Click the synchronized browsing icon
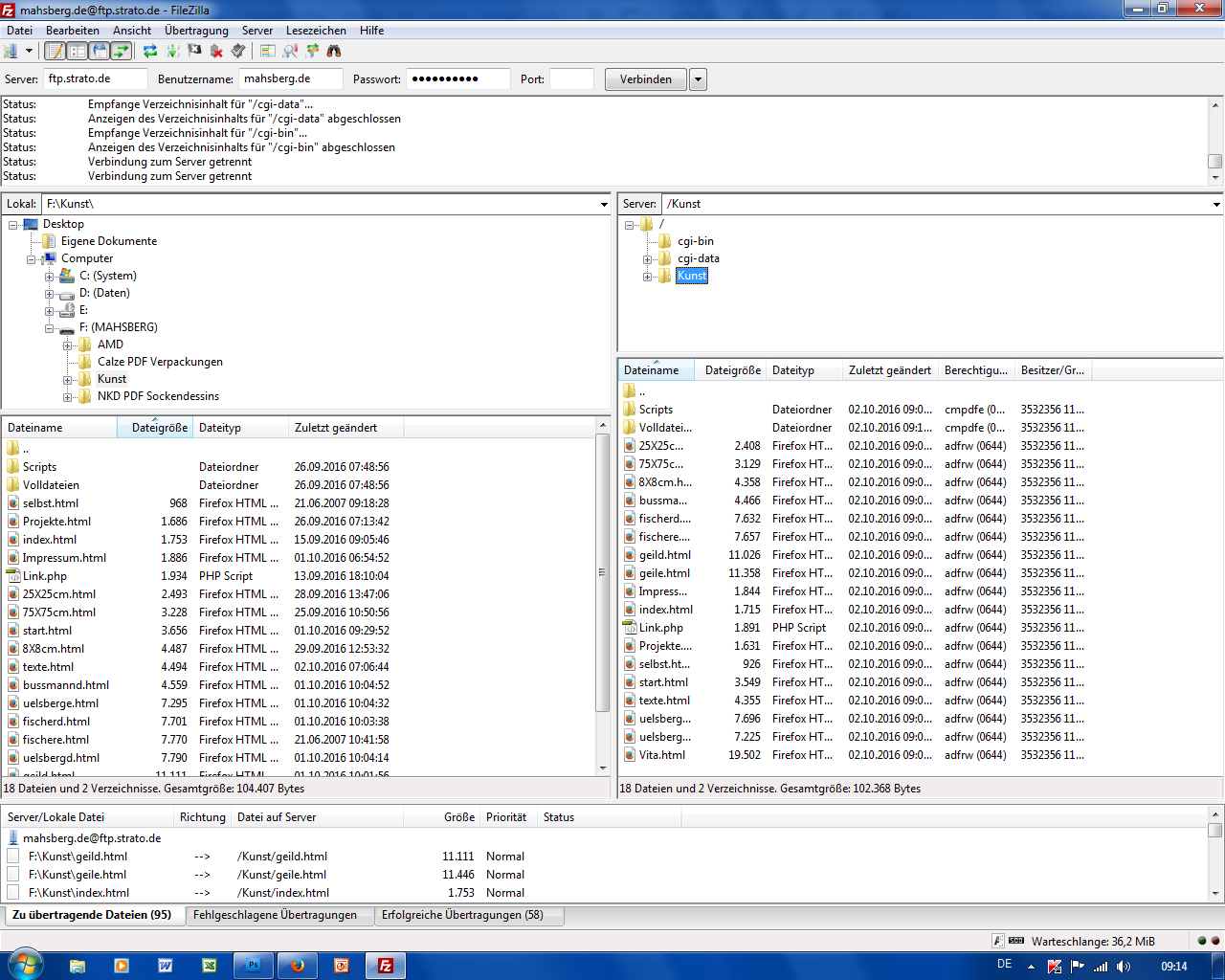 312,51
